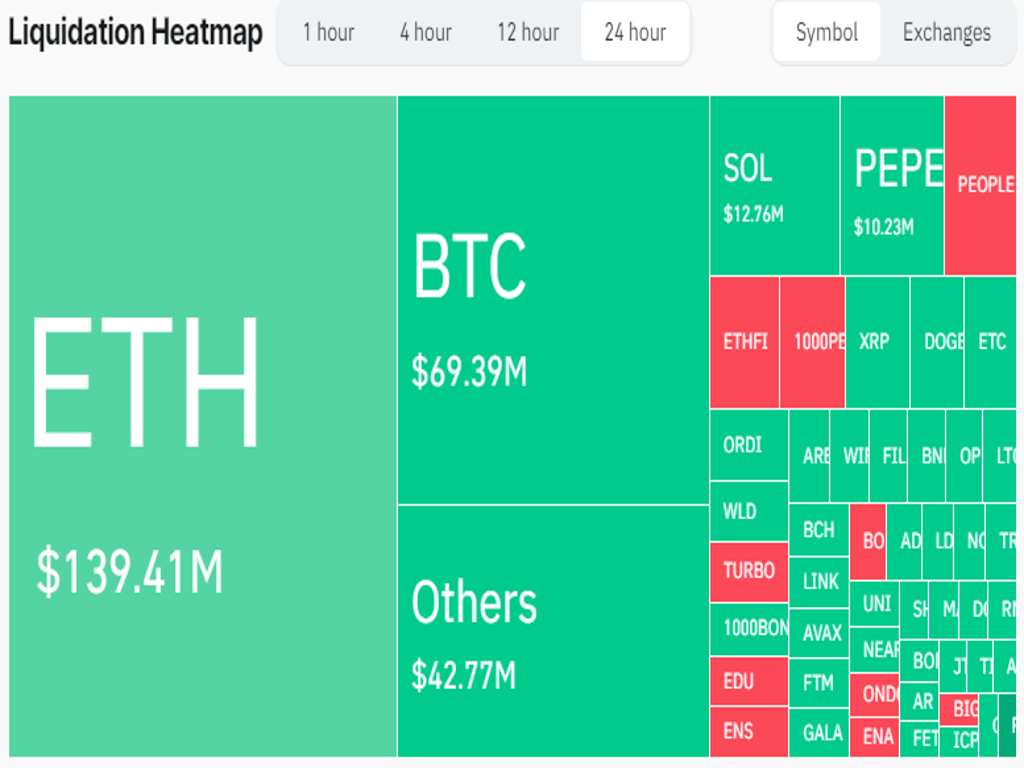The image size is (1024, 768).
Task: Select the XRP tile
Action: pyautogui.click(x=877, y=342)
